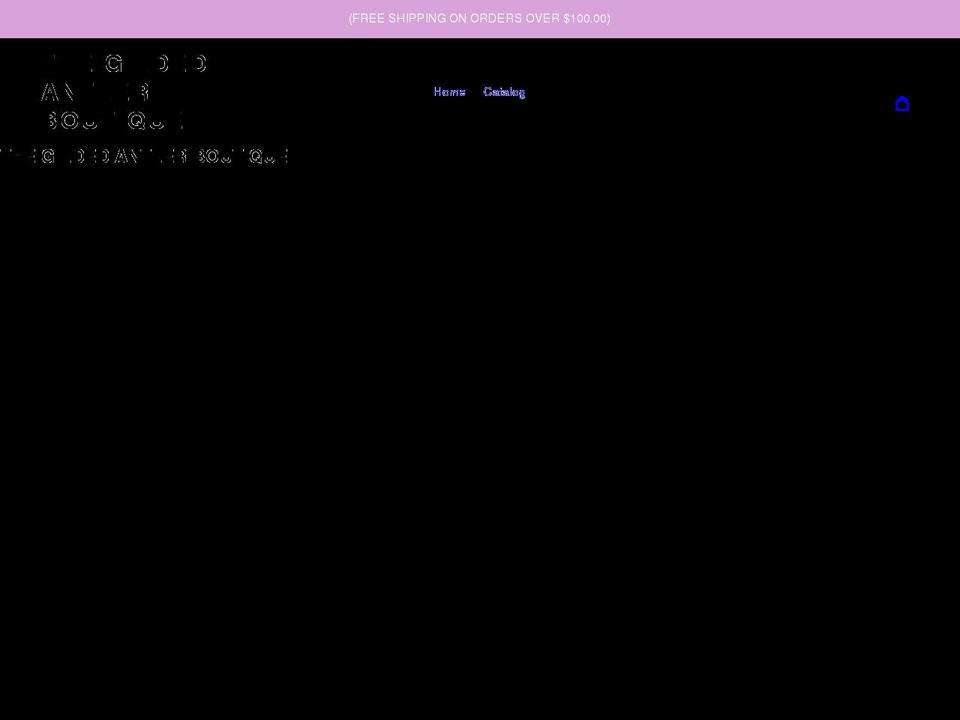
Task: Return to the homepage using Home
Action: pyautogui.click(x=449, y=92)
